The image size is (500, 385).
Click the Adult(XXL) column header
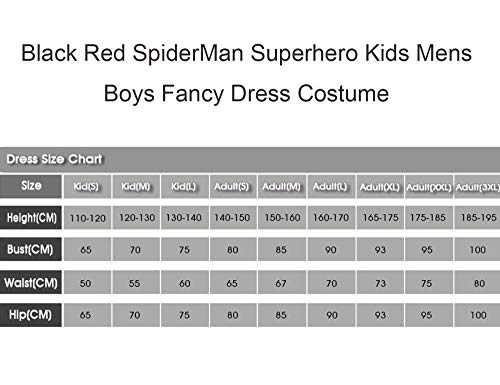429,186
